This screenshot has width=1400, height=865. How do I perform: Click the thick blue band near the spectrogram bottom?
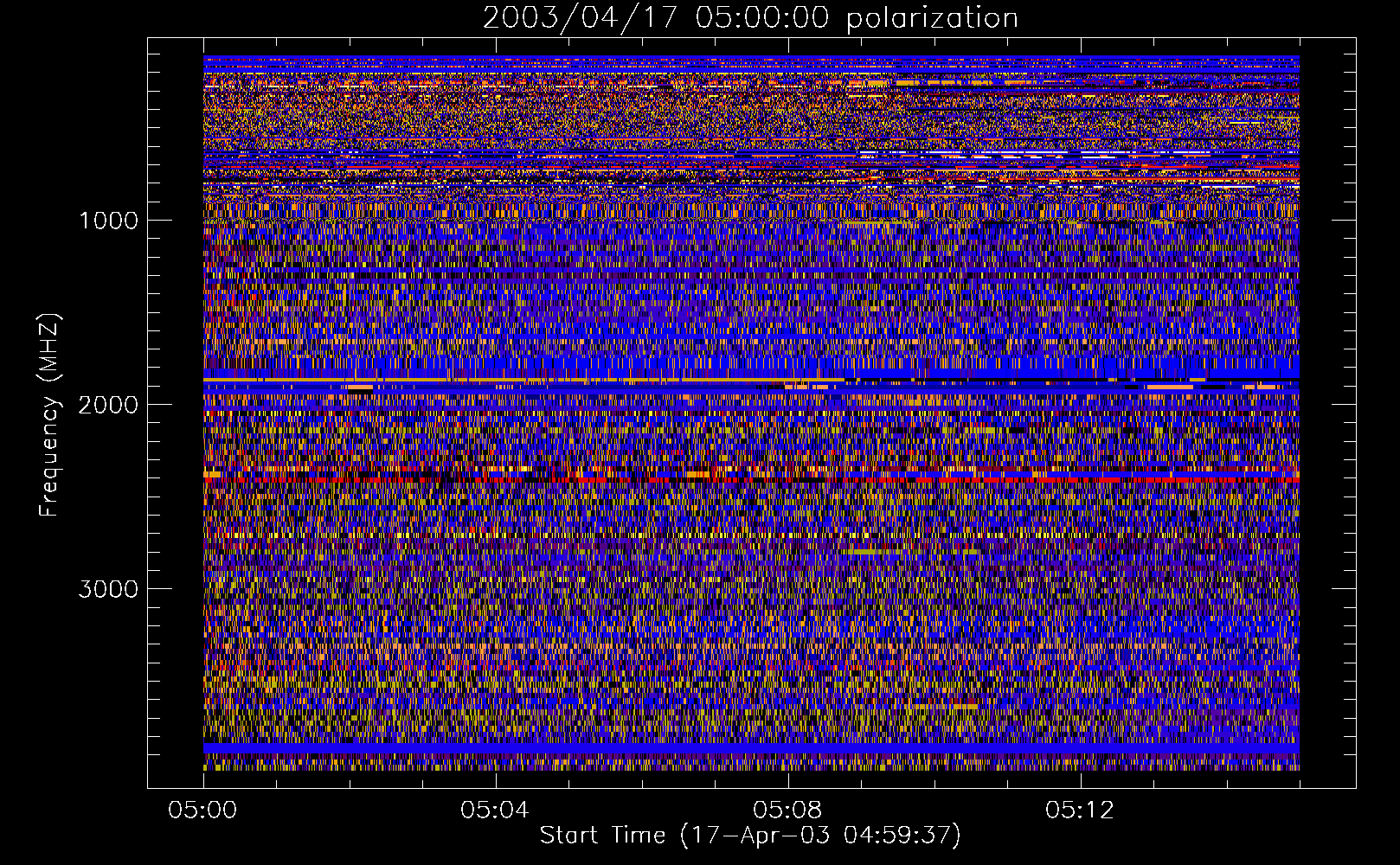coord(751,748)
